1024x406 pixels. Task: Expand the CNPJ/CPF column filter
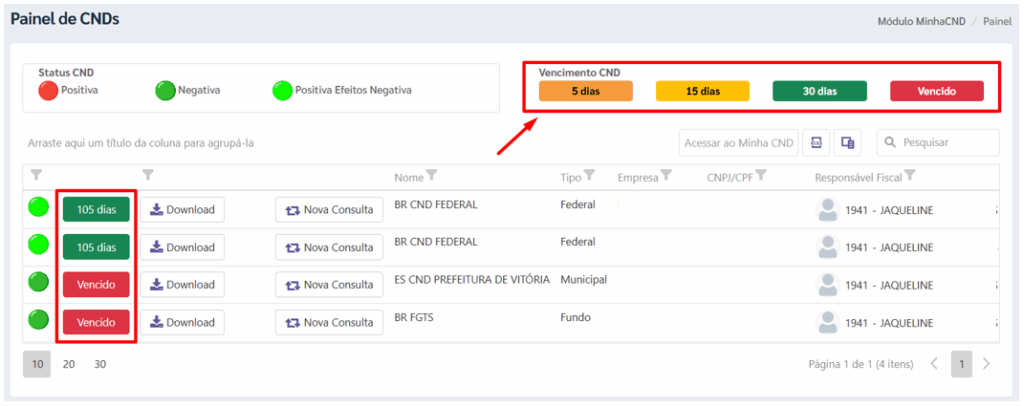tap(762, 176)
